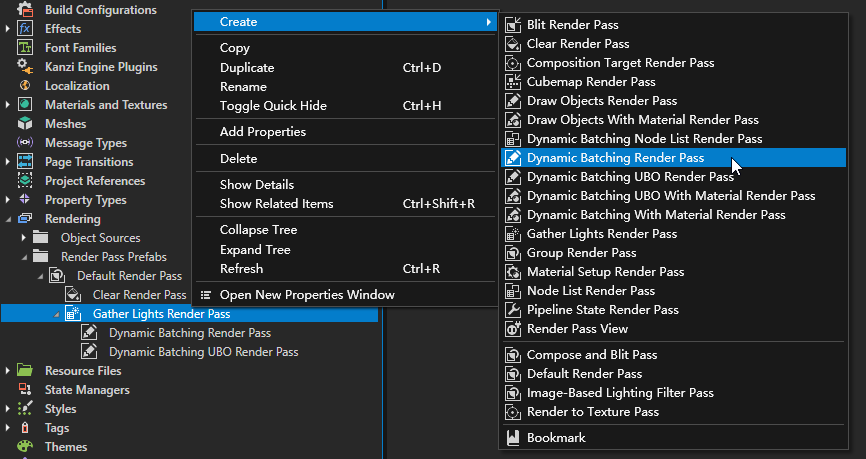Collapse the Render Pass Prefabs folder
The height and width of the screenshot is (459, 866).
point(24,257)
